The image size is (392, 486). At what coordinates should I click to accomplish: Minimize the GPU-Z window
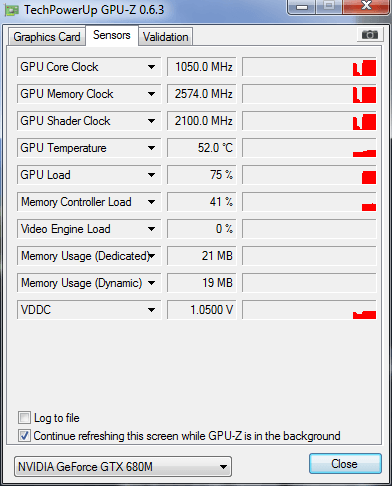click(x=301, y=6)
